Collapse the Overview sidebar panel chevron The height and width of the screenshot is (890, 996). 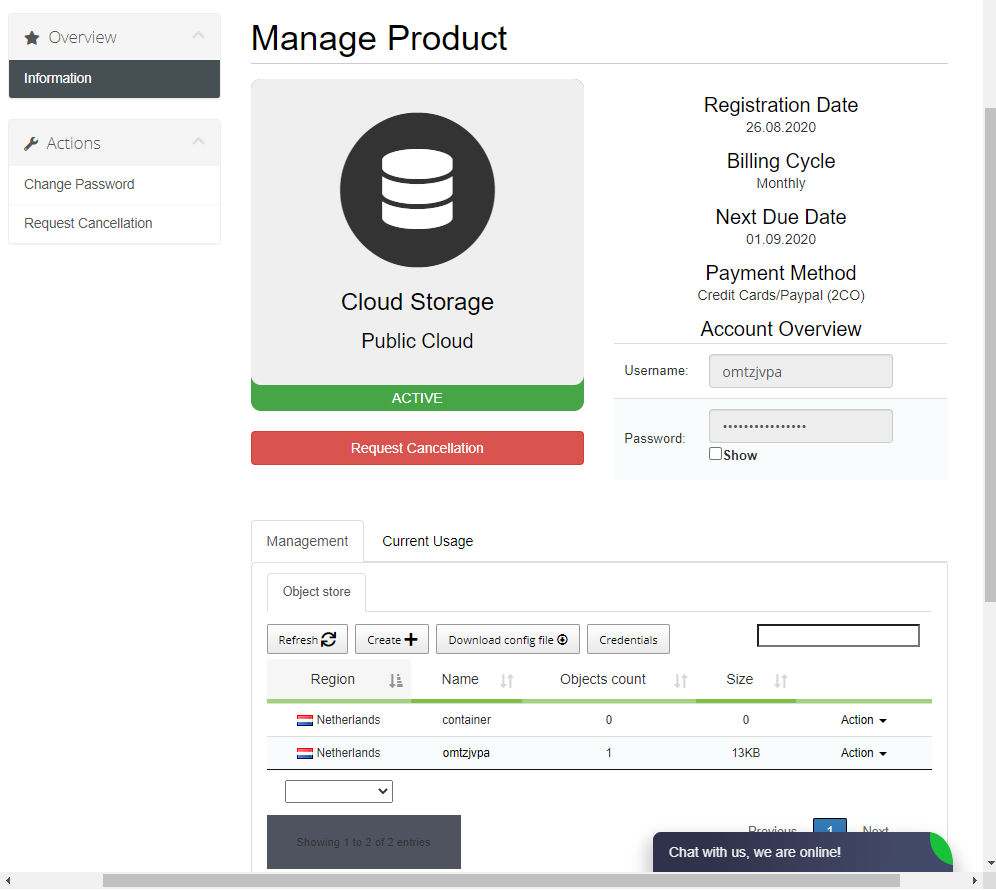[198, 36]
